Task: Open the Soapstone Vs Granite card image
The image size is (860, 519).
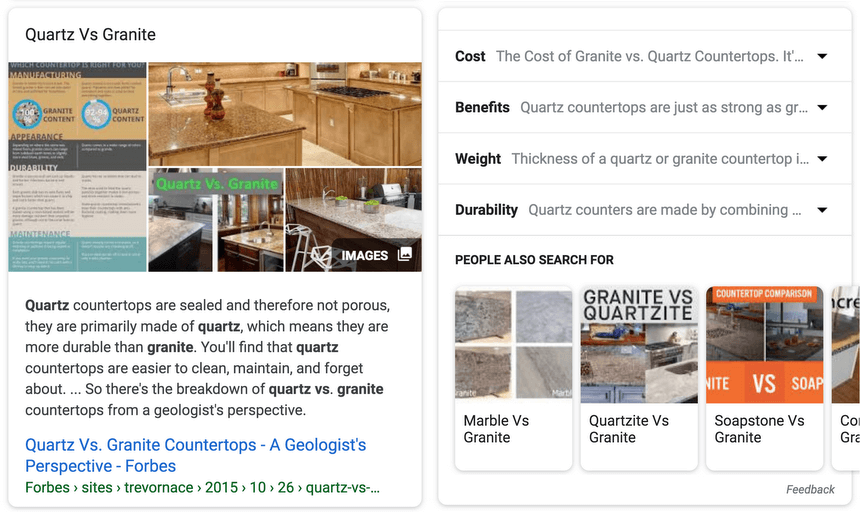Action: [x=763, y=344]
